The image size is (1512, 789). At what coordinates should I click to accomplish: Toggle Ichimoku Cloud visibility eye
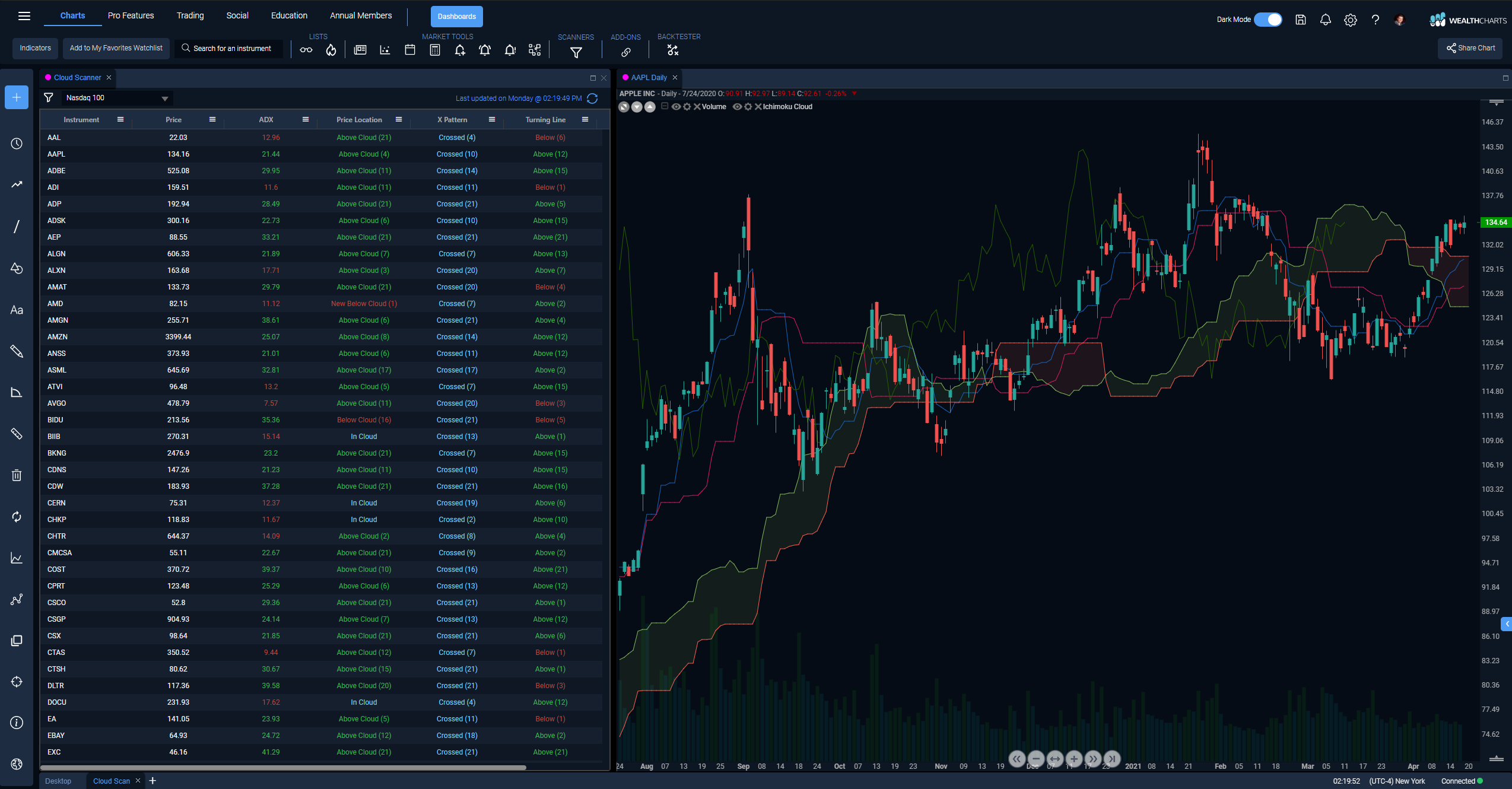point(737,107)
